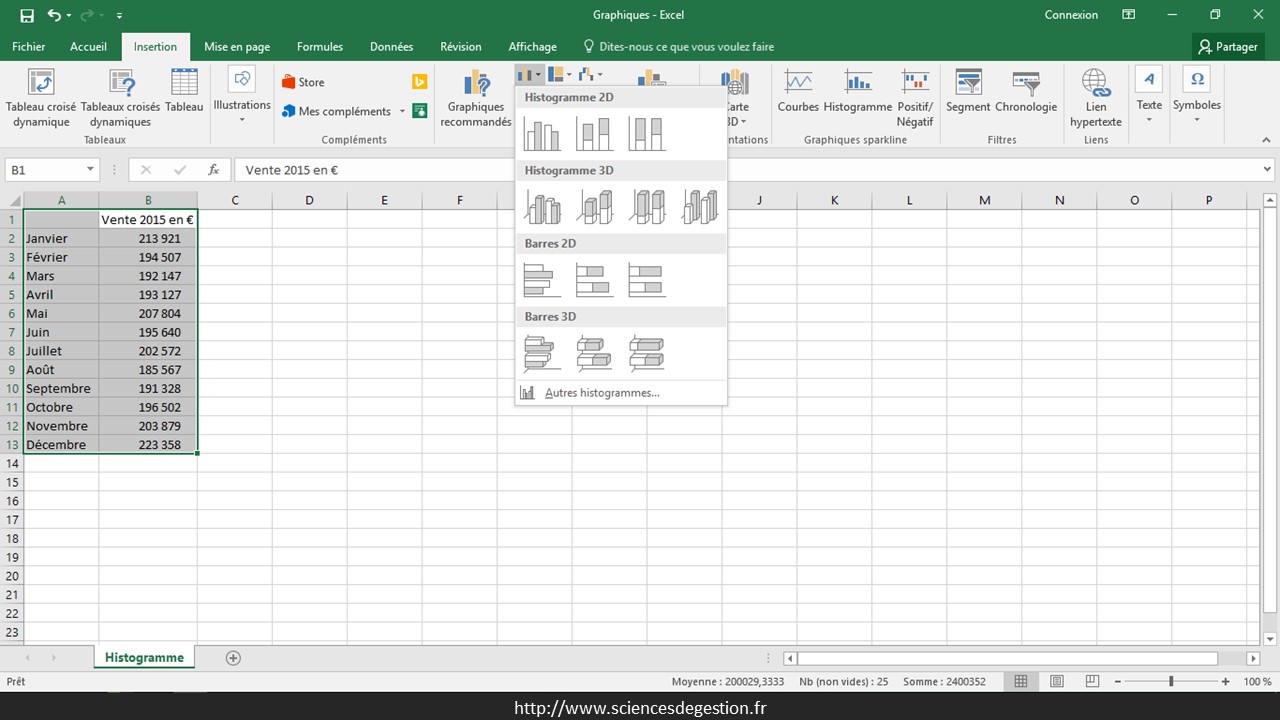Click the Partager button
Image resolution: width=1280 pixels, height=720 pixels.
tap(1228, 47)
